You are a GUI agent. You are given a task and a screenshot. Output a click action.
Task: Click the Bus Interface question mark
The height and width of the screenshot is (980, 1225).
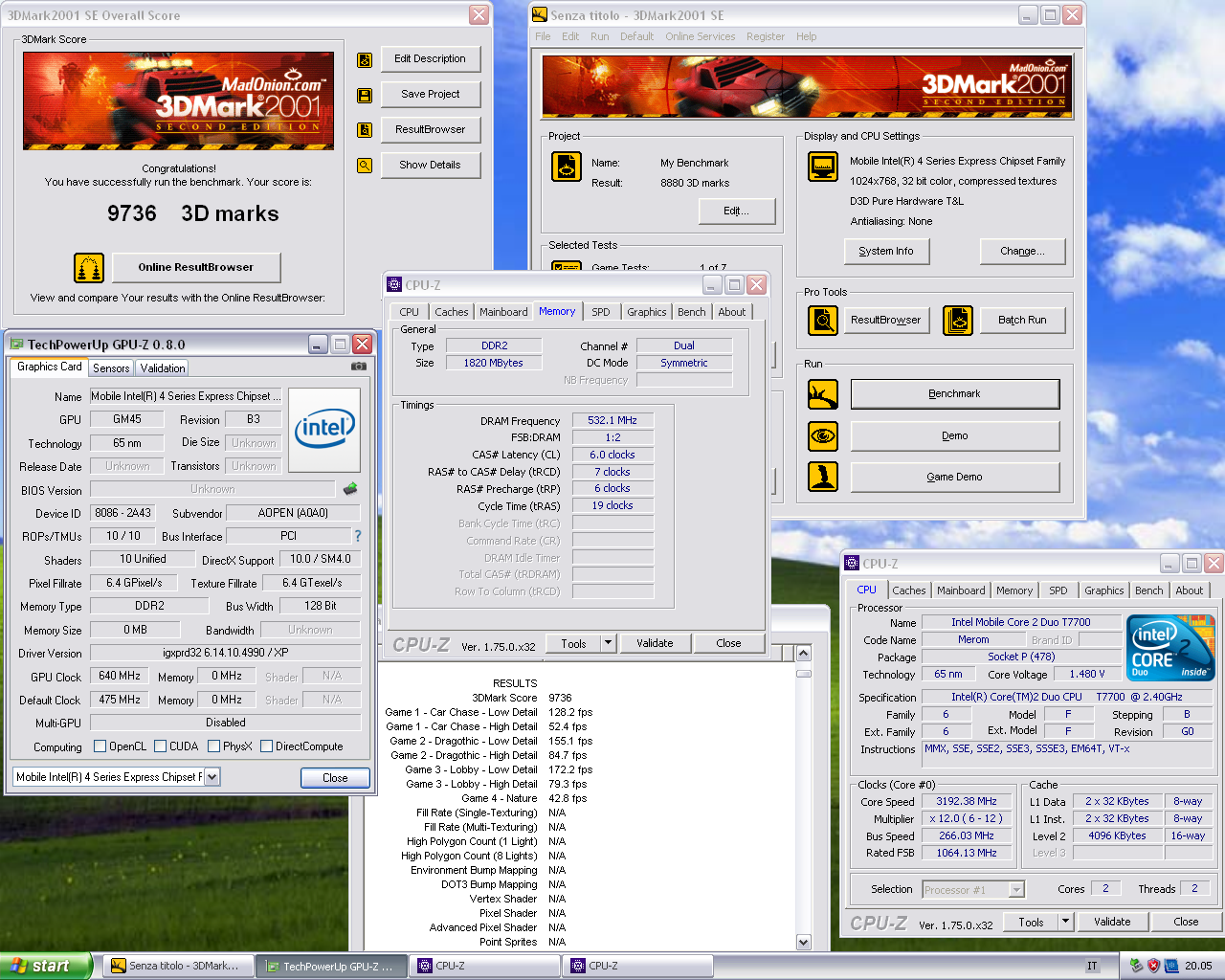pos(358,537)
